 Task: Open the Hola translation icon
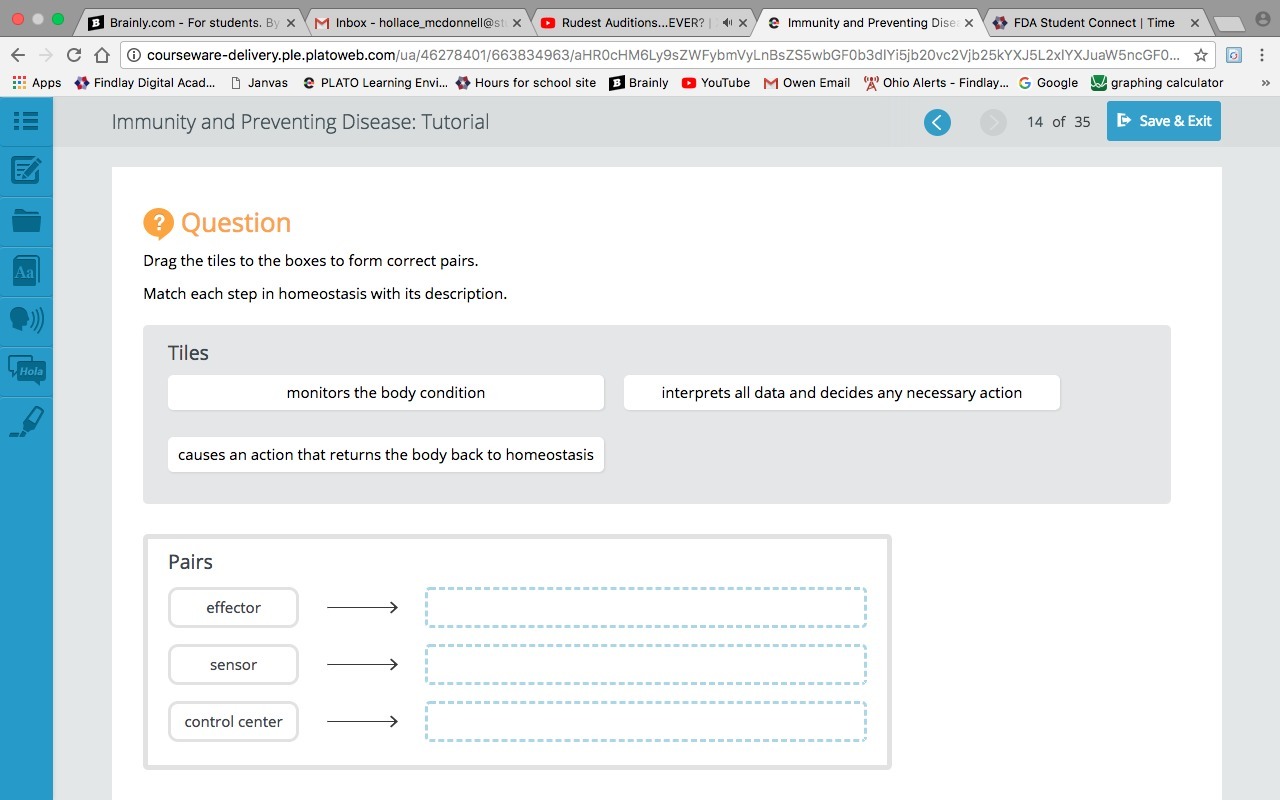26,371
